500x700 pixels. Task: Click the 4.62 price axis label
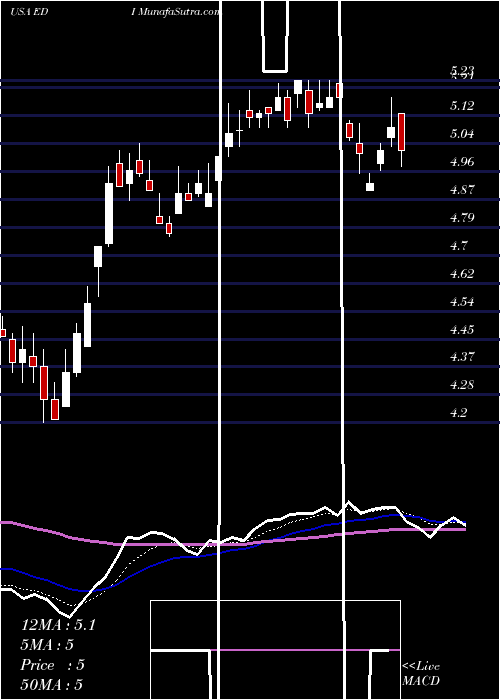pos(462,274)
